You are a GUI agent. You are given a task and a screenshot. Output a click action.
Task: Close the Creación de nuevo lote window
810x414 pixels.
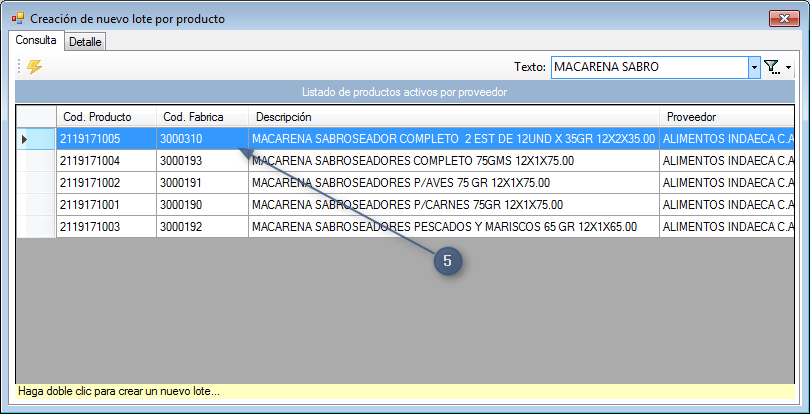784,19
